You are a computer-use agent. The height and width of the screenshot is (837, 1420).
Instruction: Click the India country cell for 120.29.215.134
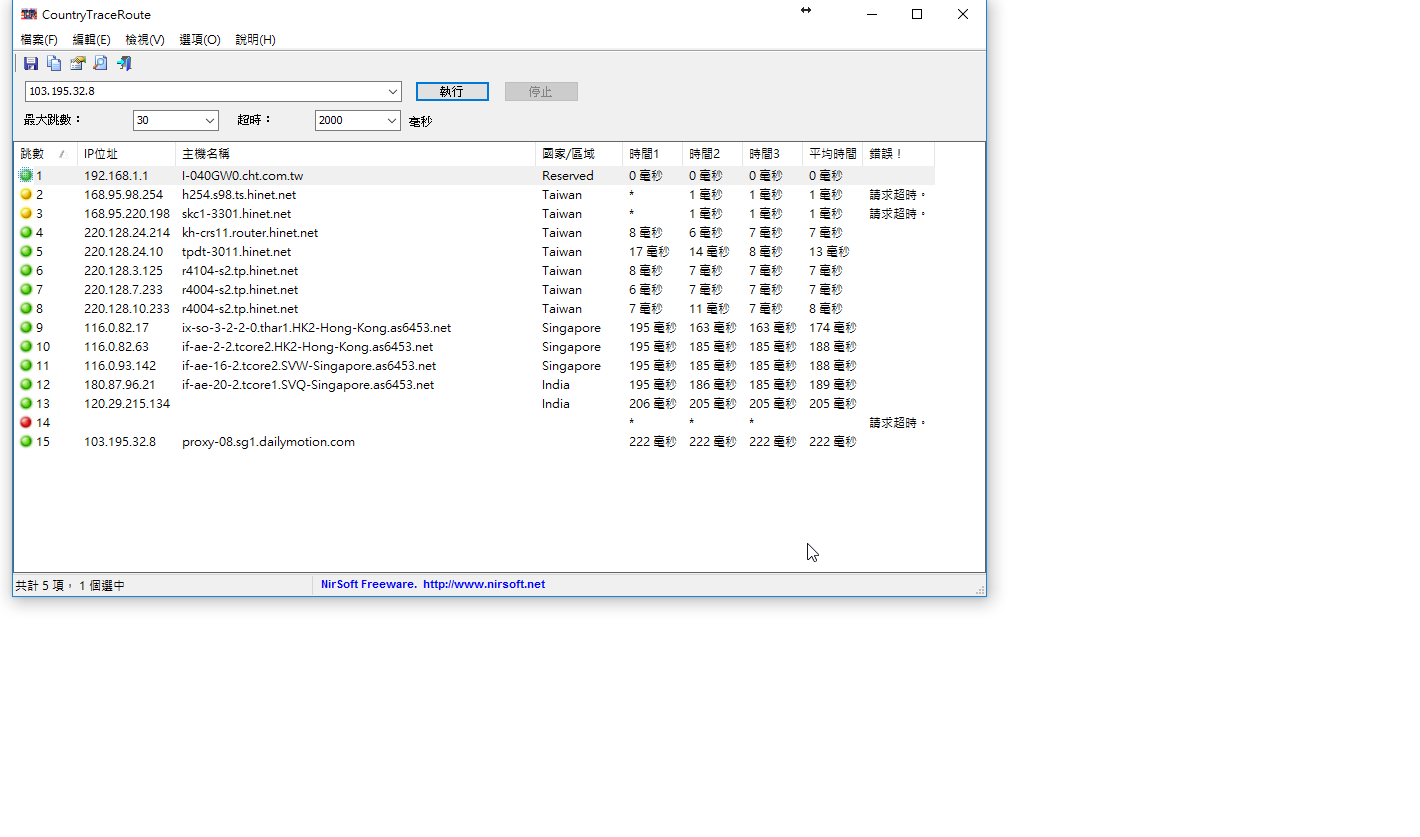[556, 404]
